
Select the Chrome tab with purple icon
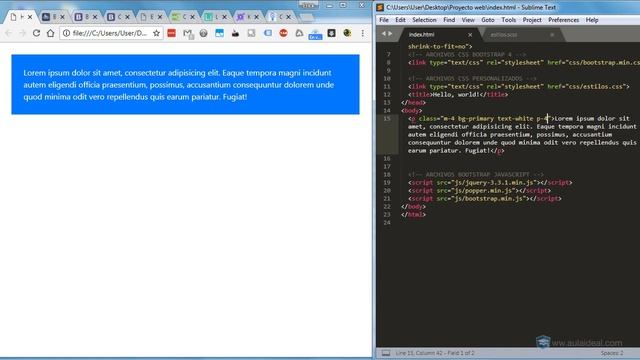pos(247,17)
